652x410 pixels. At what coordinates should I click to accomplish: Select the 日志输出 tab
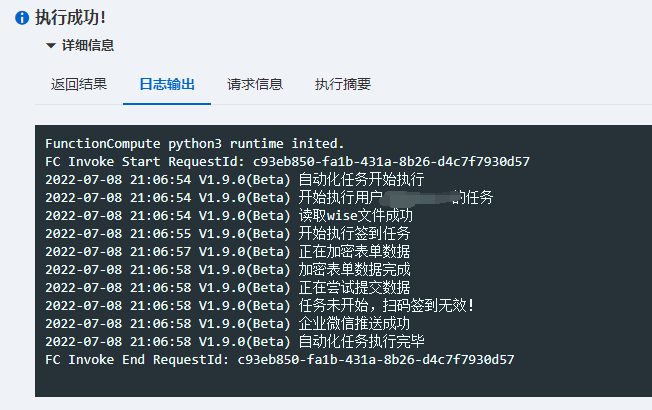[167, 85]
